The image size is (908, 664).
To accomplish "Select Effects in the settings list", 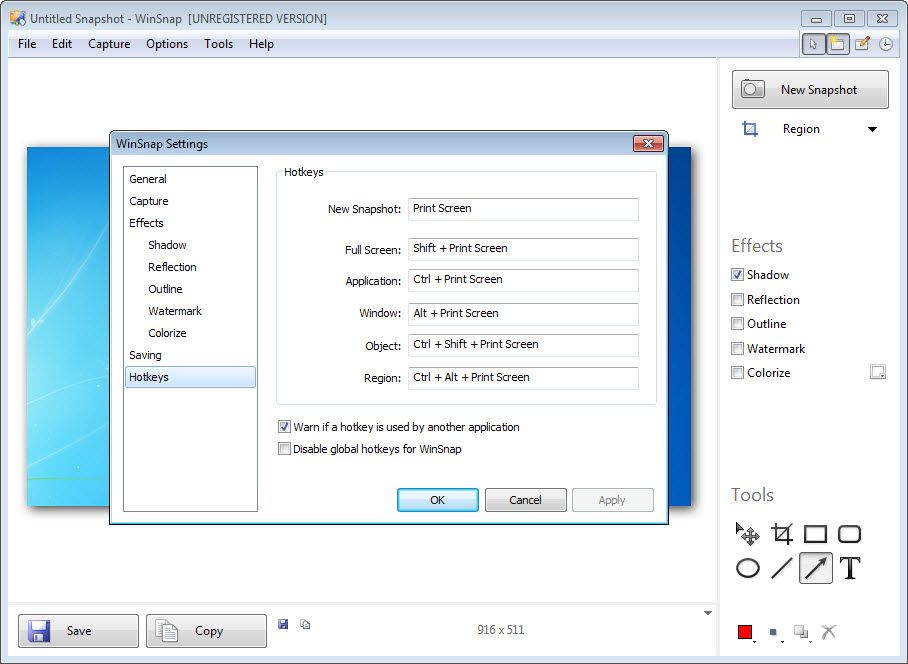I will (x=190, y=223).
